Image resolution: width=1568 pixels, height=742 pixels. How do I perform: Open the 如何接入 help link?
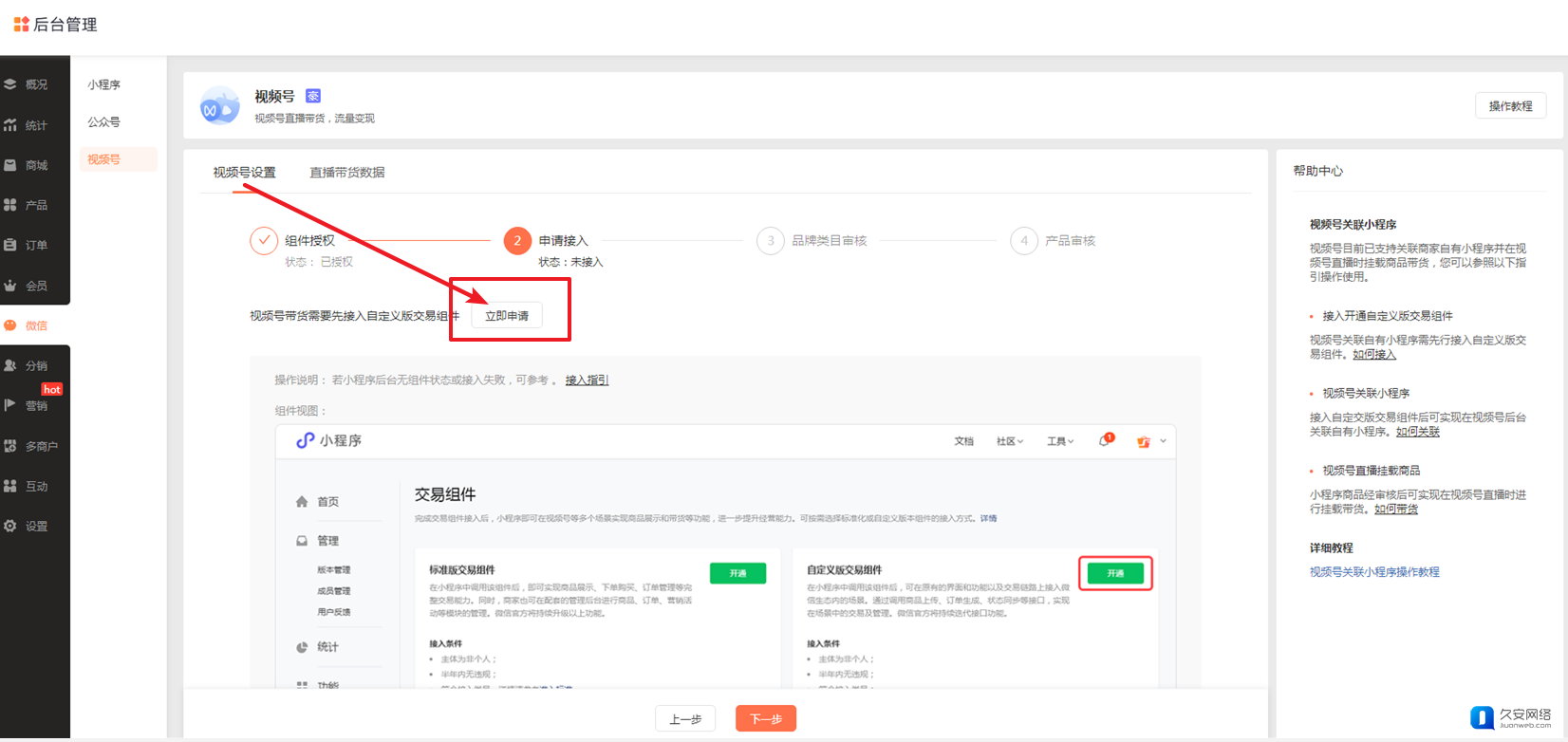pyautogui.click(x=1374, y=354)
